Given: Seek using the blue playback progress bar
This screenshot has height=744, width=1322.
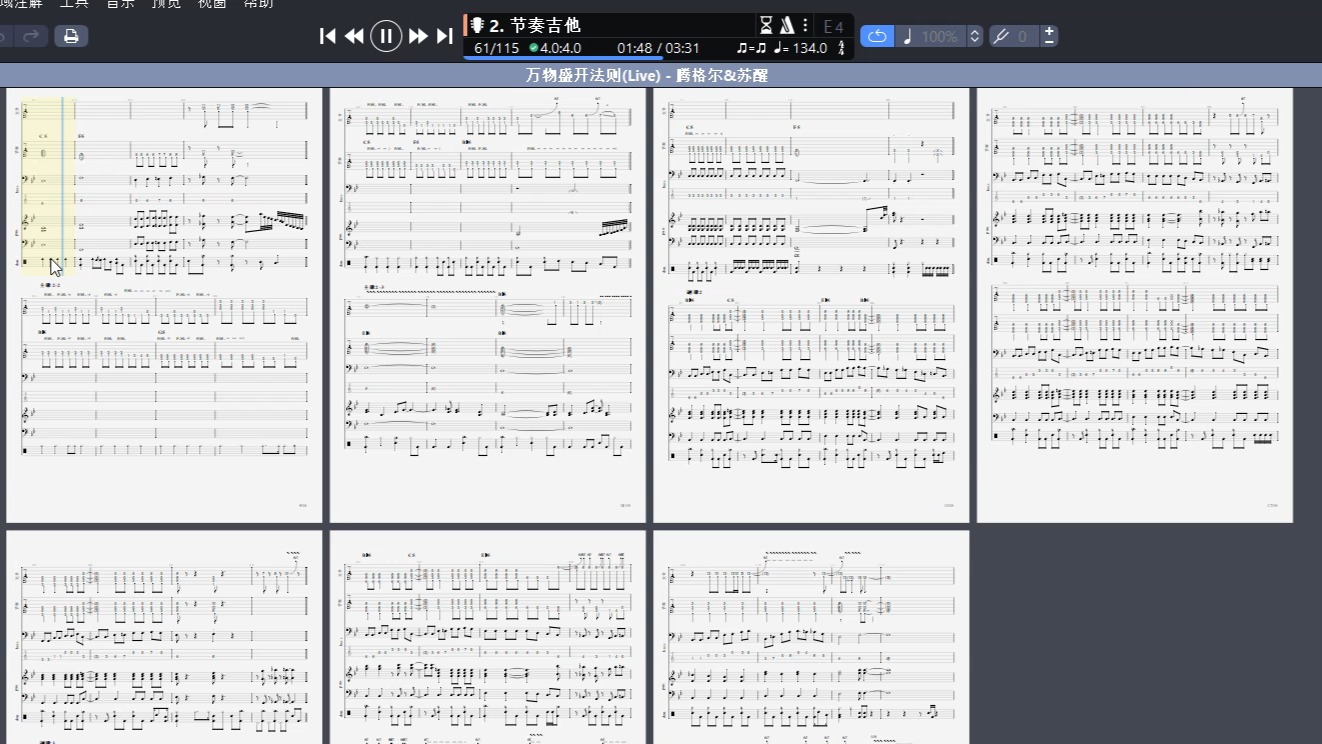Looking at the screenshot, I should (x=563, y=58).
